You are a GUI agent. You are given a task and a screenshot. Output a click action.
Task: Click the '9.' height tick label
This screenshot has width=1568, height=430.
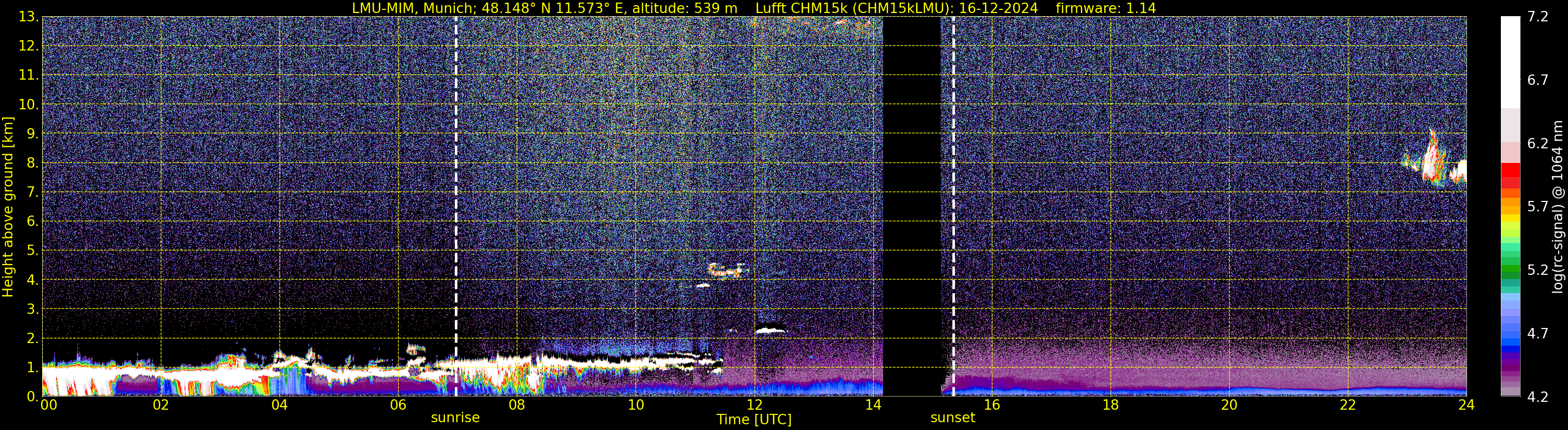tap(33, 134)
